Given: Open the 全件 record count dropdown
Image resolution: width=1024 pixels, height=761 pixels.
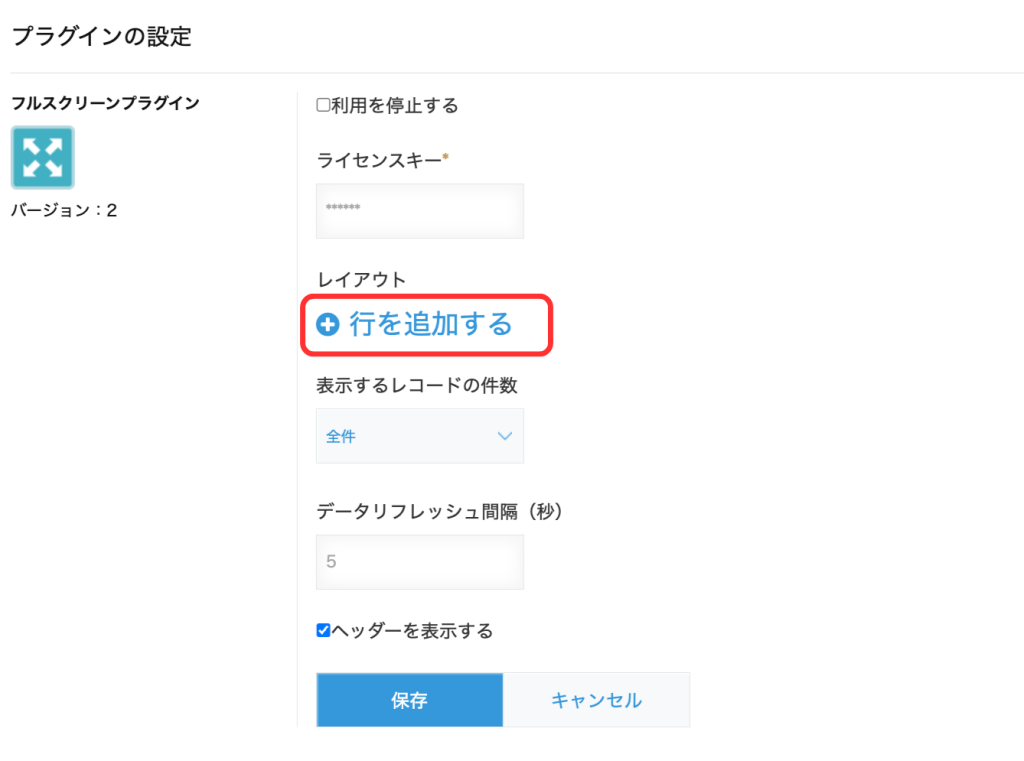Looking at the screenshot, I should [419, 436].
